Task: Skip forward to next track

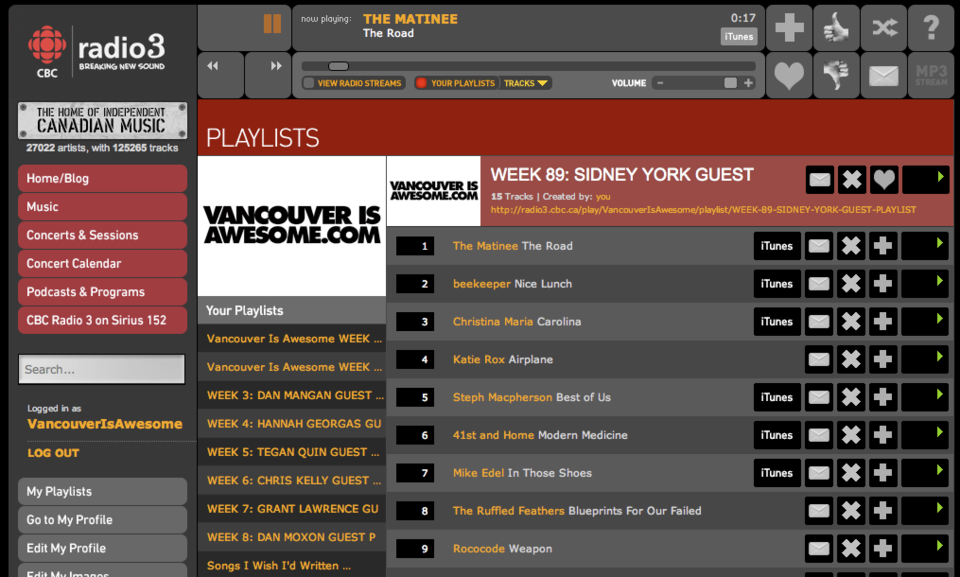Action: 276,66
